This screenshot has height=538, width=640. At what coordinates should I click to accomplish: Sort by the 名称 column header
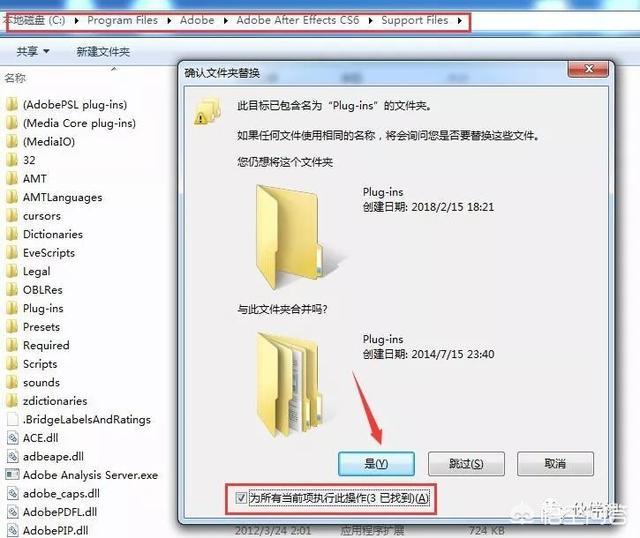click(15, 78)
